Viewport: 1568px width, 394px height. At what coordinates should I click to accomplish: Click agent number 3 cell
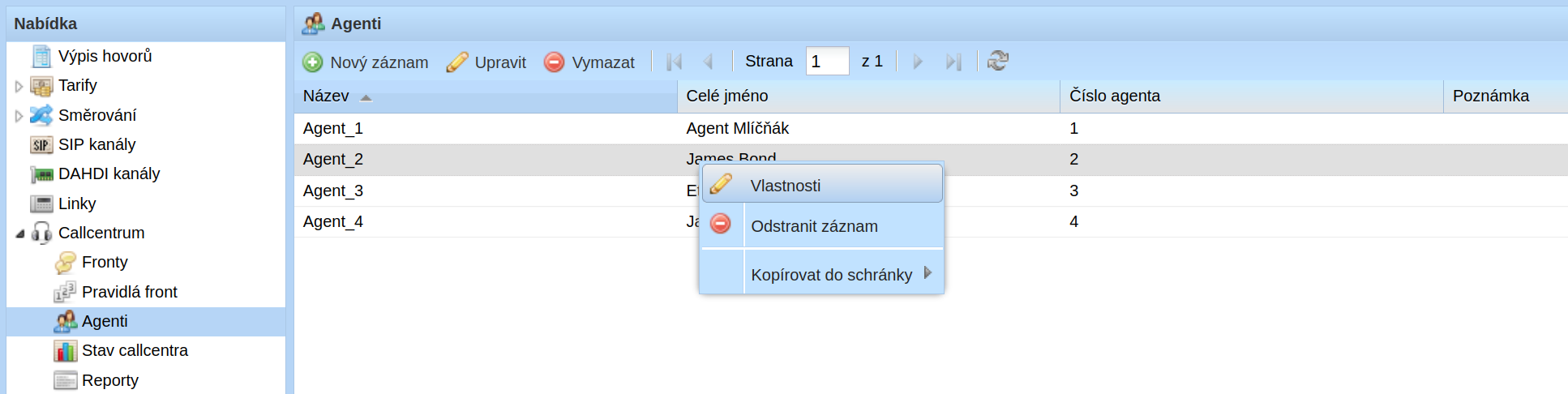click(x=1252, y=191)
